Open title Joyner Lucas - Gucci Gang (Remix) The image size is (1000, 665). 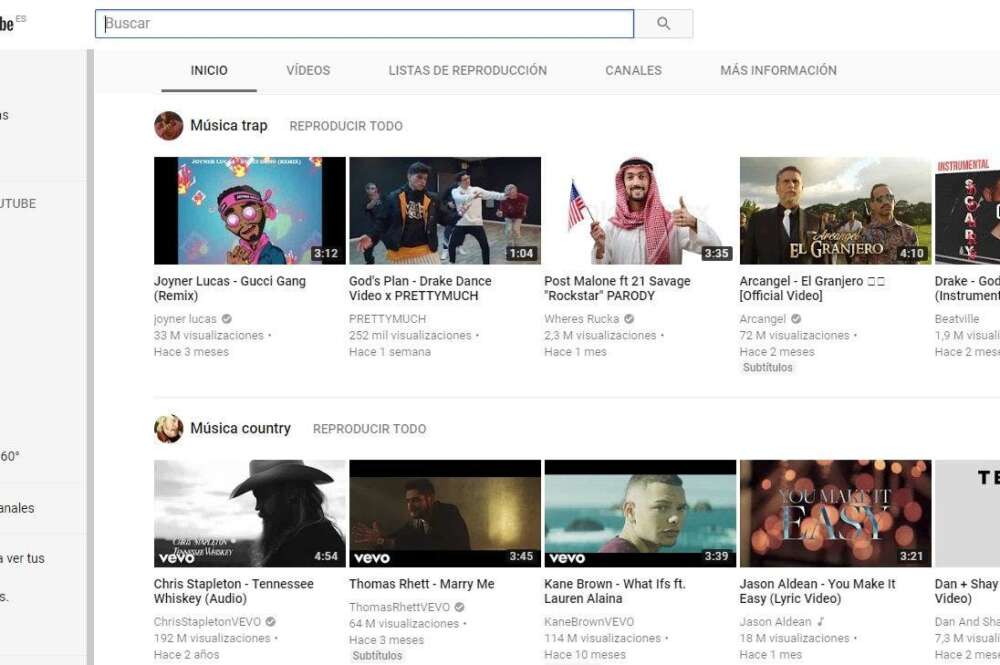tap(230, 288)
